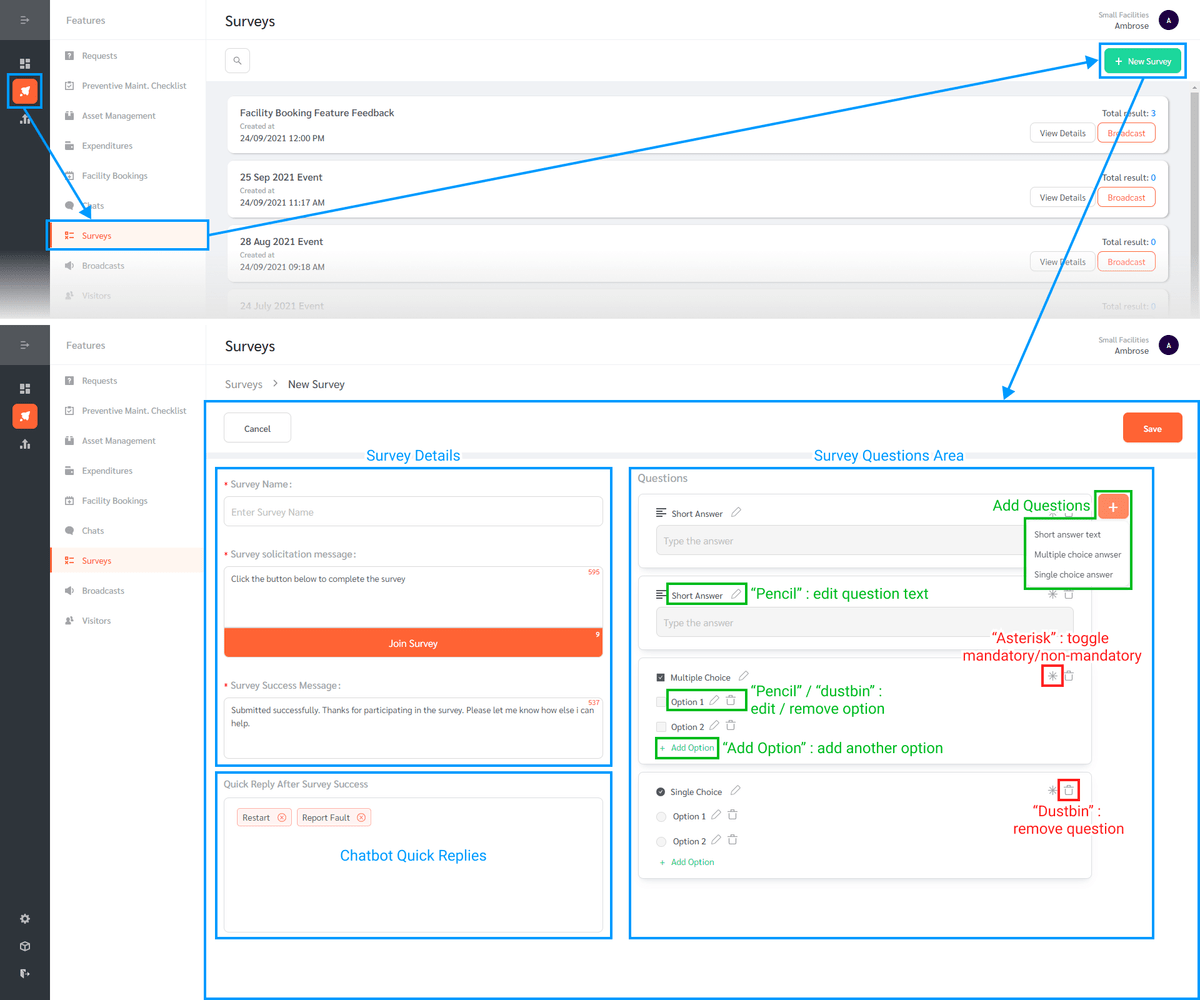This screenshot has height=1000, width=1200.
Task: Click the search magnifier icon above the survey list
Action: click(237, 60)
